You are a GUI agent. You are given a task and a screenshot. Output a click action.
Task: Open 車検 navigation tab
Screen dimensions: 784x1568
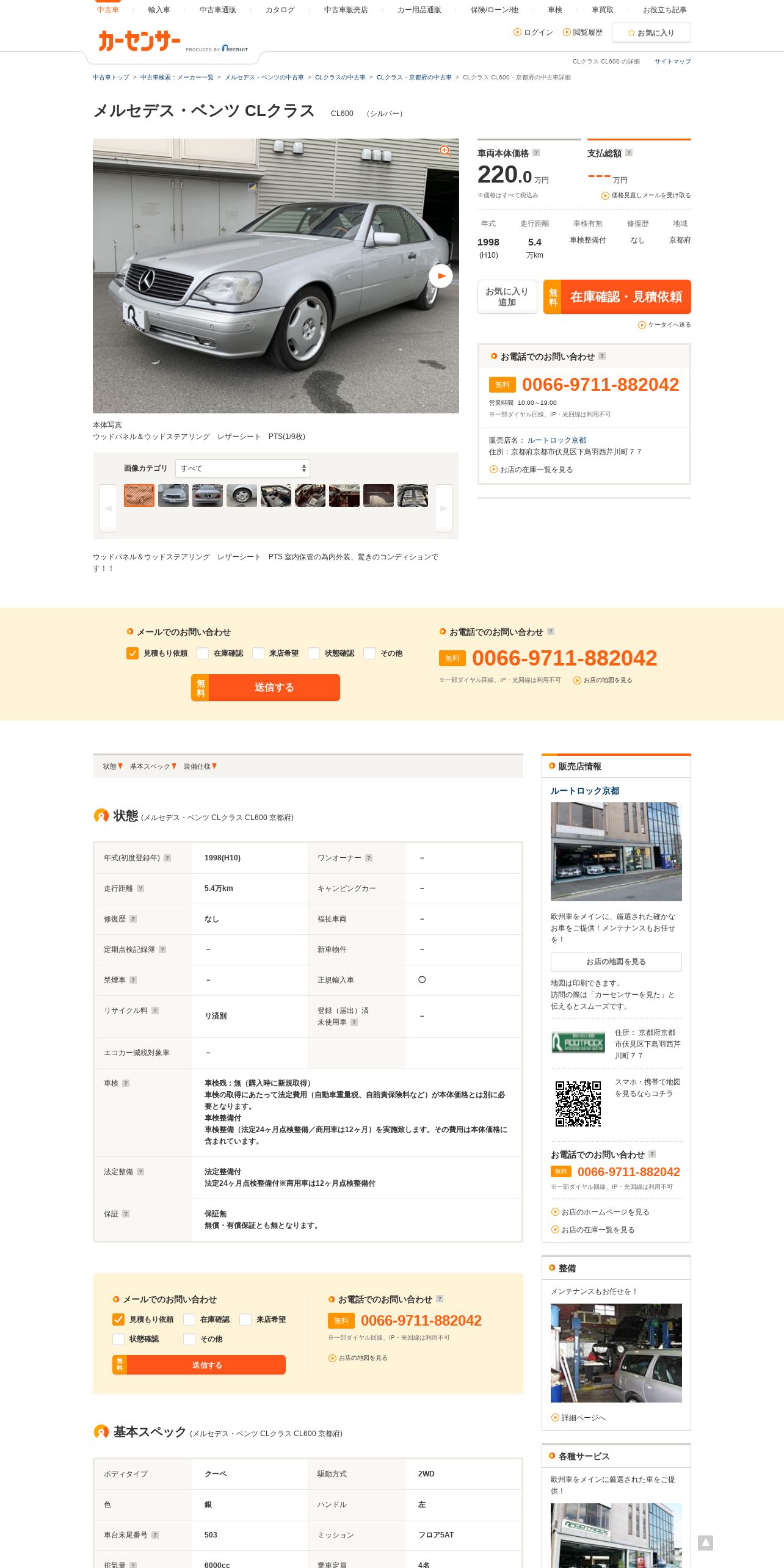(x=555, y=10)
